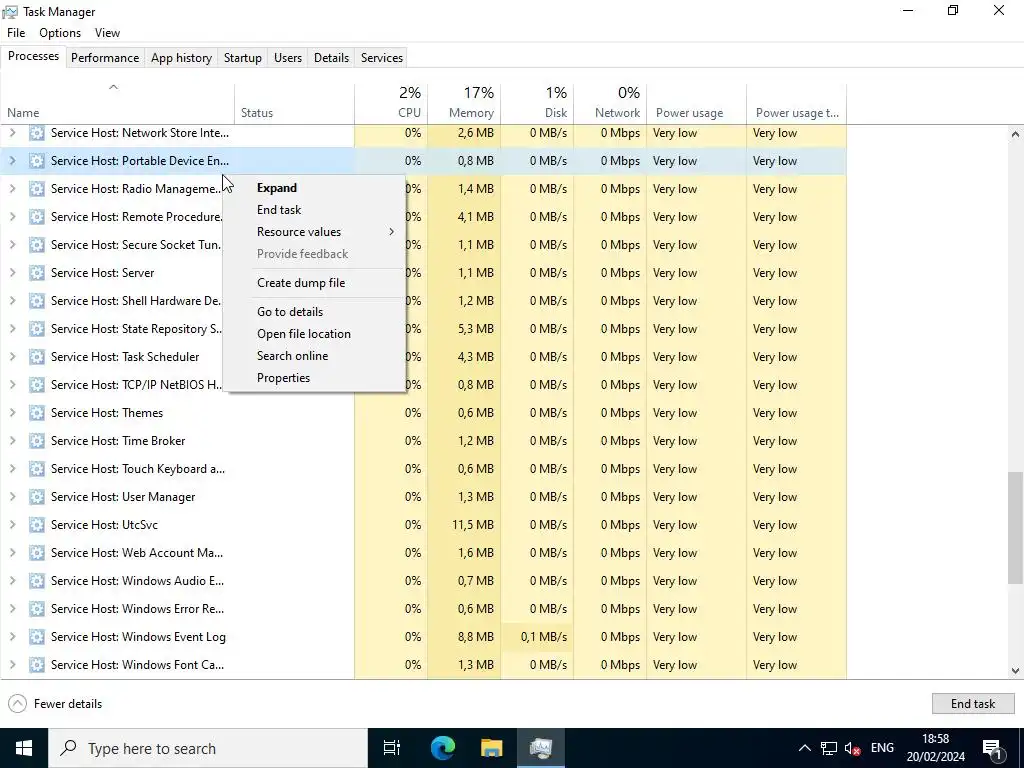The height and width of the screenshot is (768, 1024).
Task: Click the gear icon beside Touch Keyboard service
Action: 37,469
